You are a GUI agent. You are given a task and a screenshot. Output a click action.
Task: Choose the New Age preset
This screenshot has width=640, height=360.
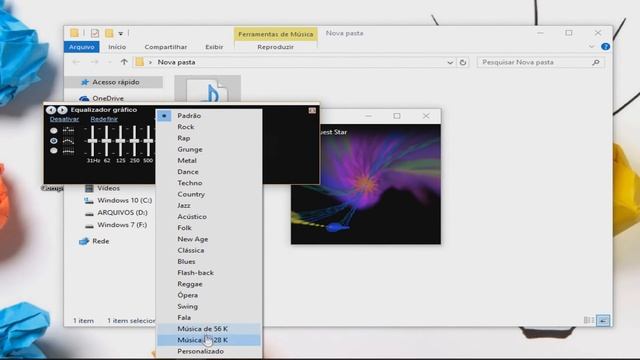[x=209, y=239]
